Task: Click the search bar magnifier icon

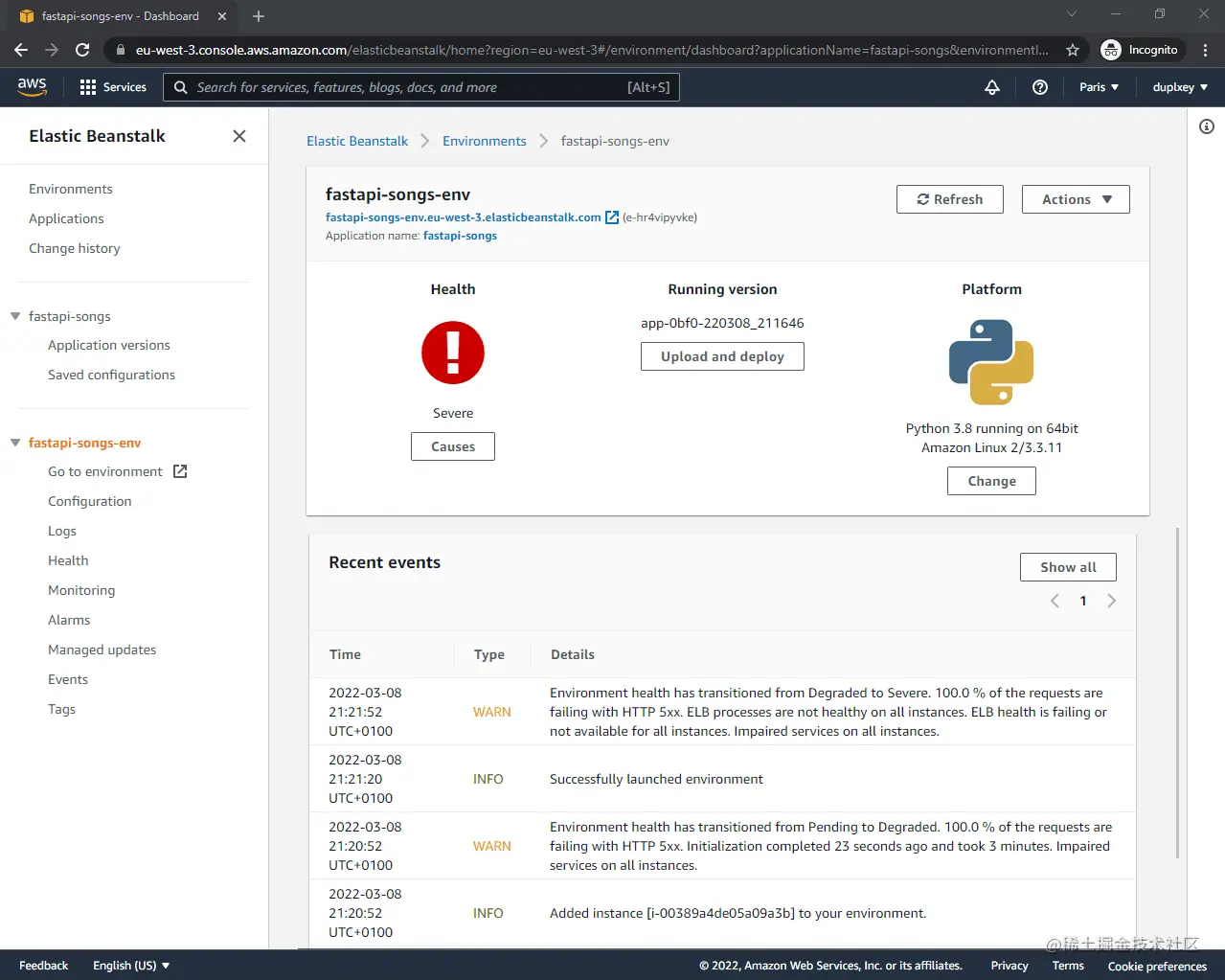Action: coord(180,87)
